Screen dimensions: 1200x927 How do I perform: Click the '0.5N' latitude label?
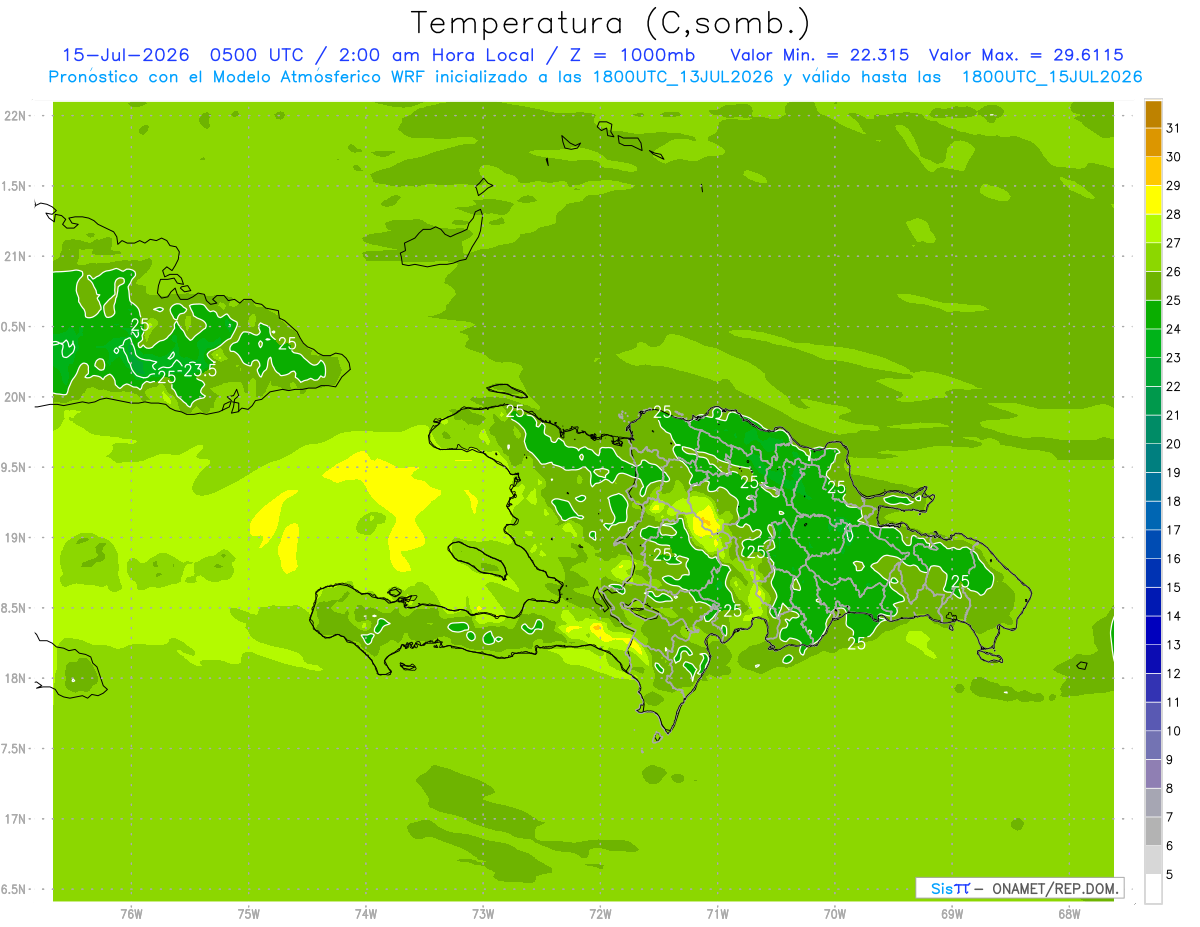point(15,327)
